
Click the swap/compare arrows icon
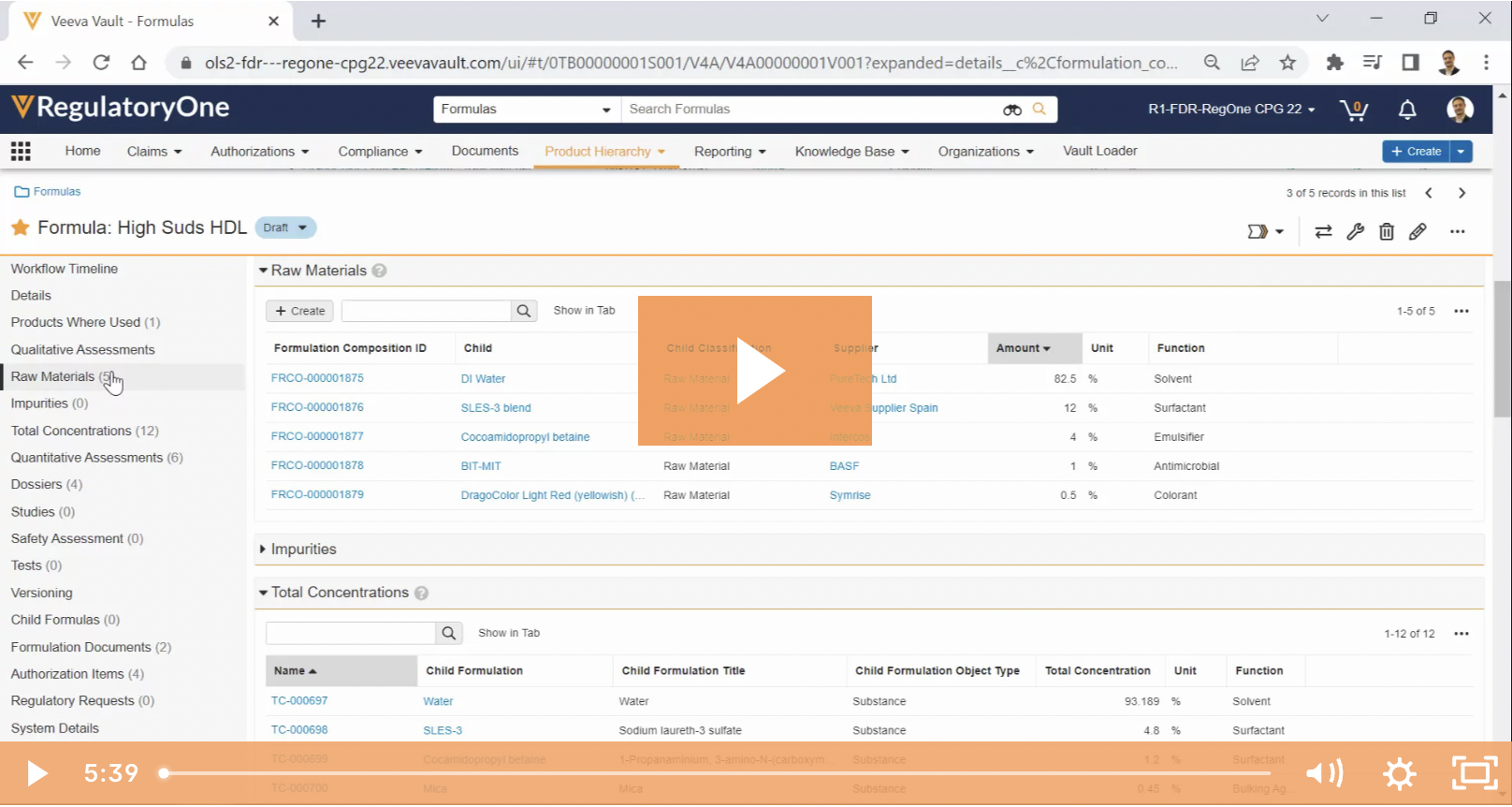1323,231
